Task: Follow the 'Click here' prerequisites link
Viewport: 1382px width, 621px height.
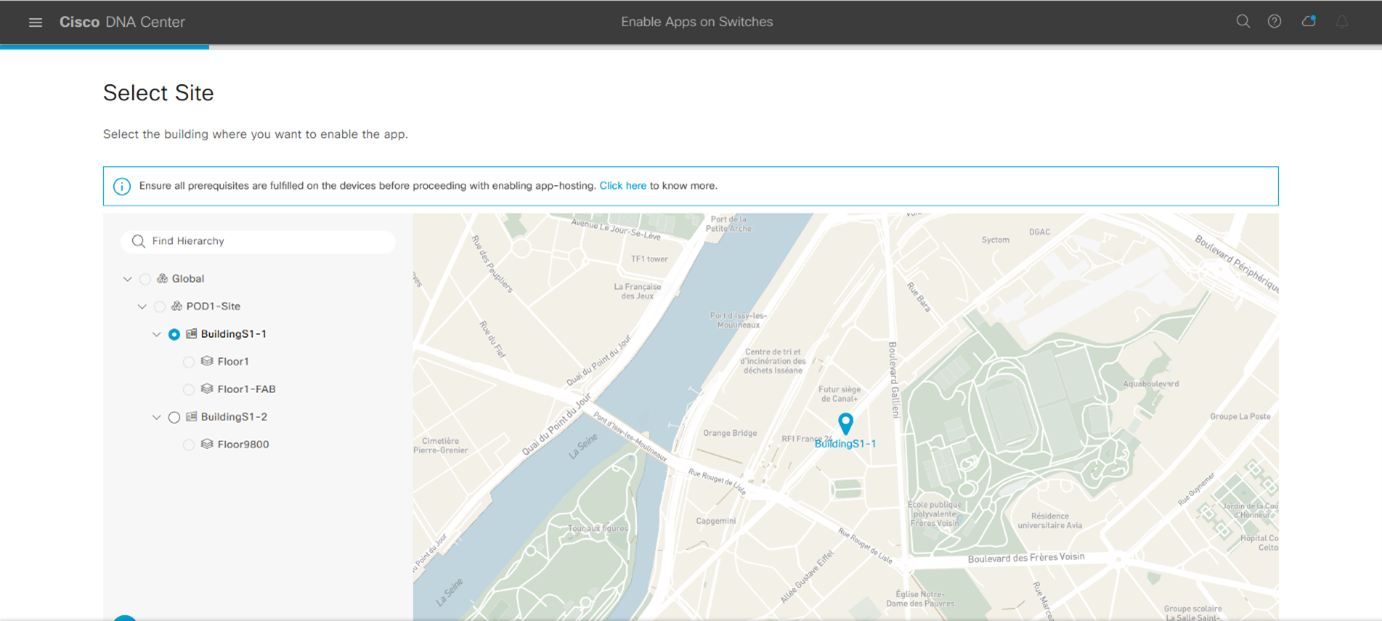Action: [622, 186]
